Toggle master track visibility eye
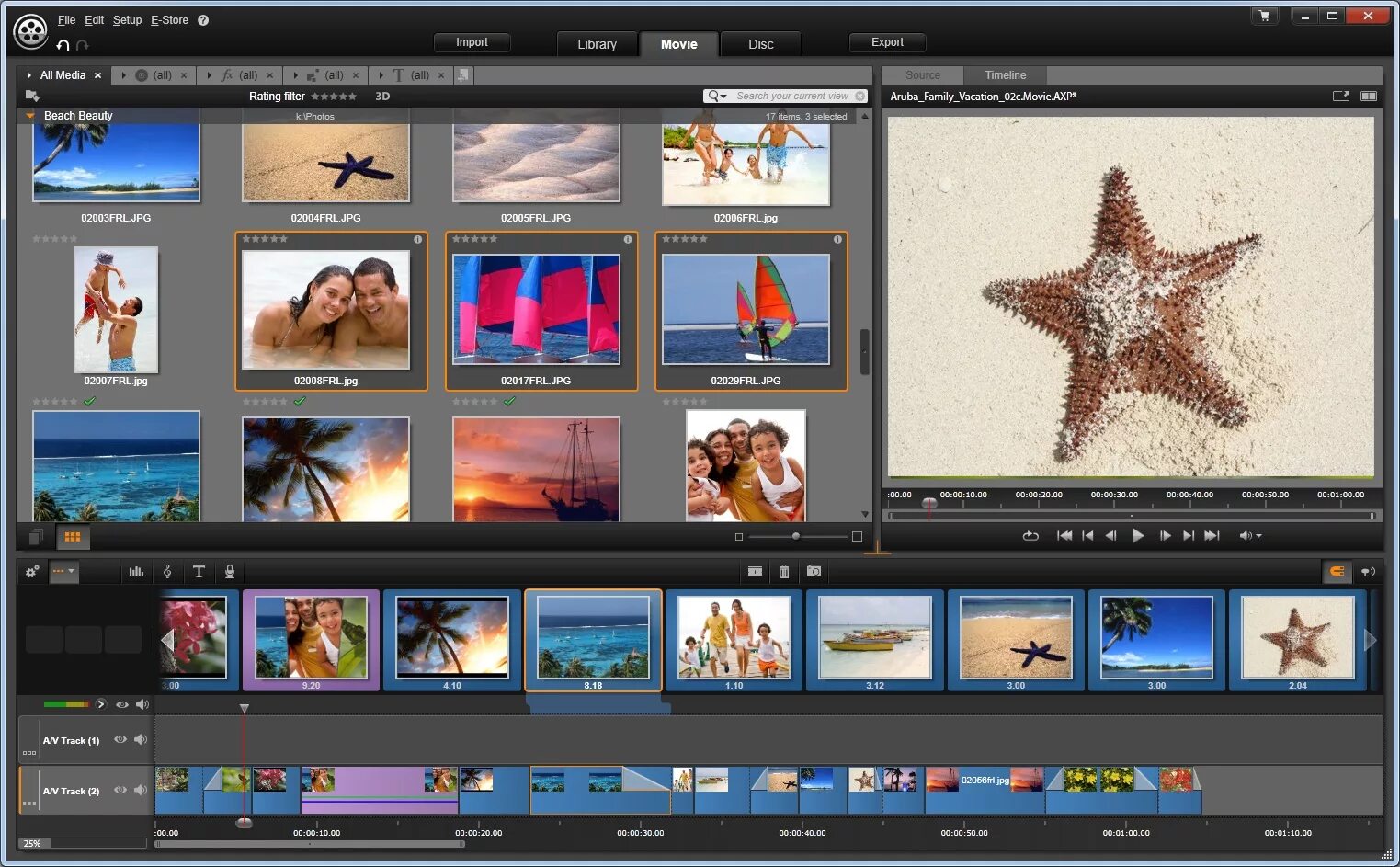 click(x=121, y=704)
